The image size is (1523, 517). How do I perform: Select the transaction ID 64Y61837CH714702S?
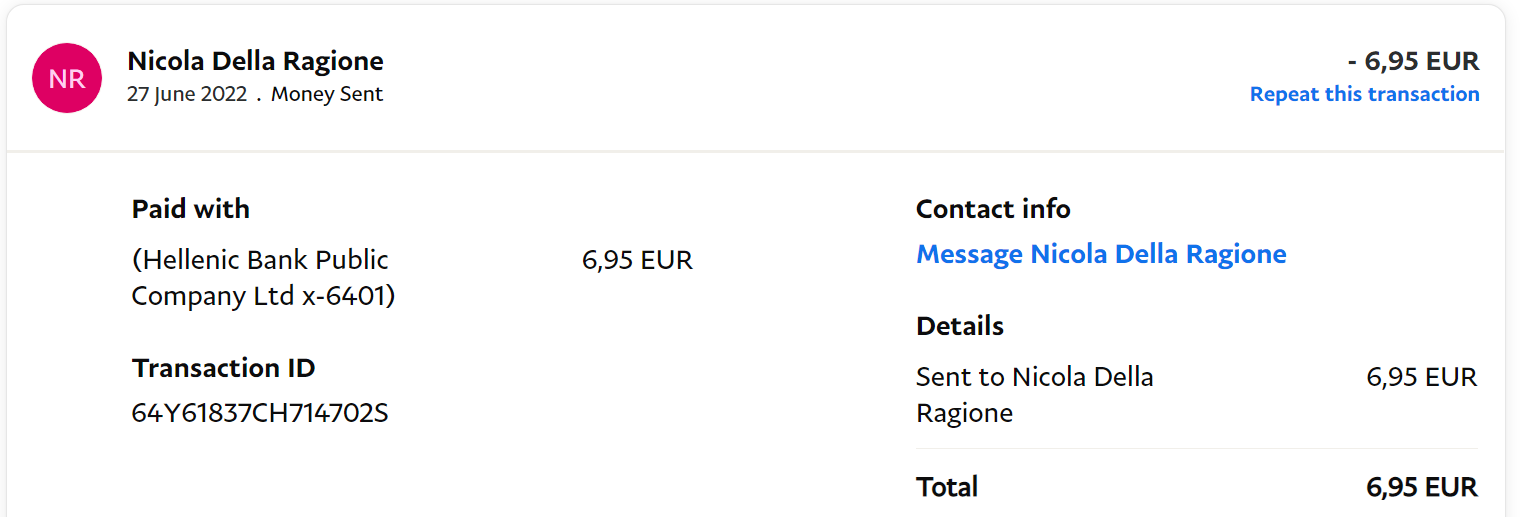259,412
